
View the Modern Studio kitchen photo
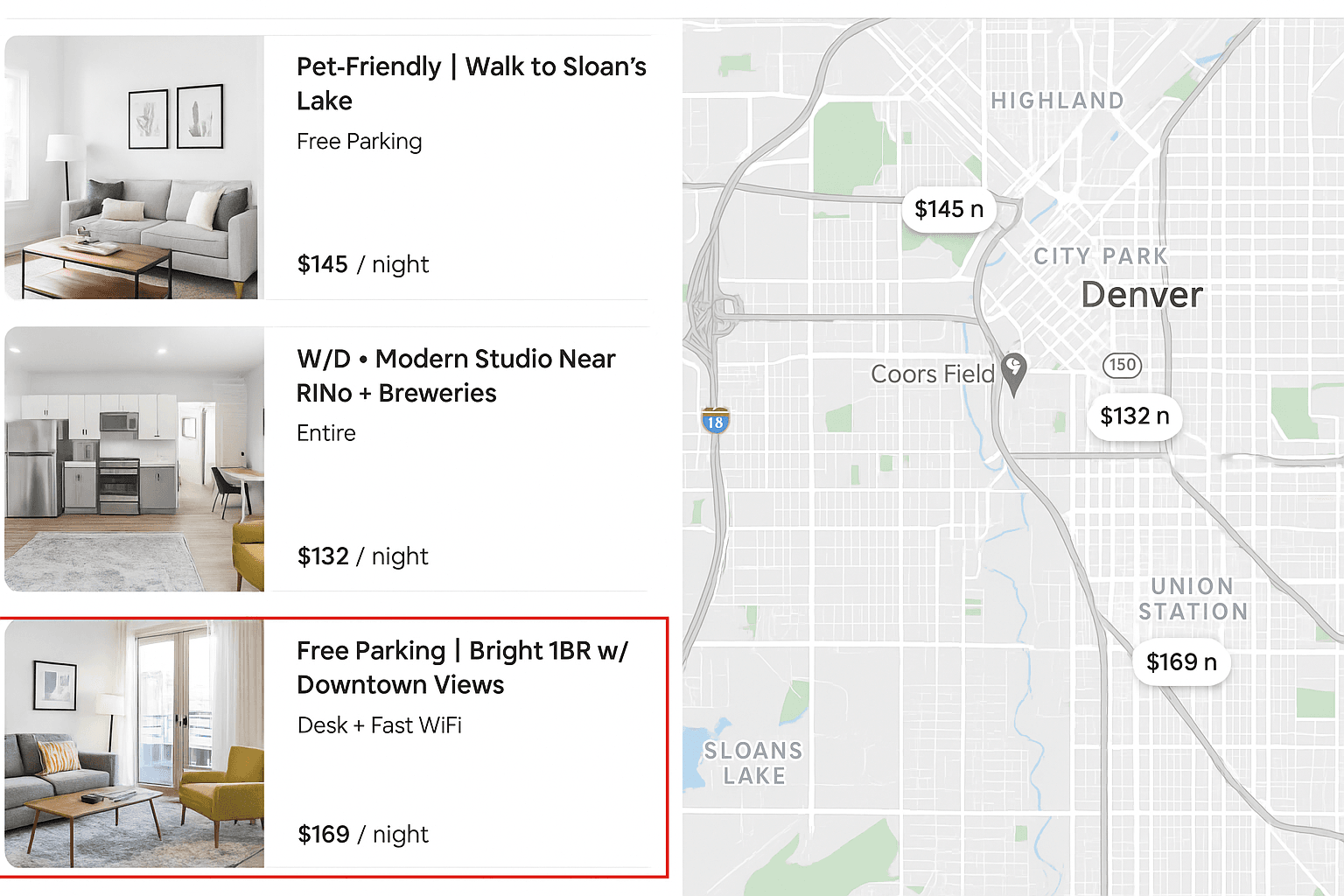[x=134, y=458]
